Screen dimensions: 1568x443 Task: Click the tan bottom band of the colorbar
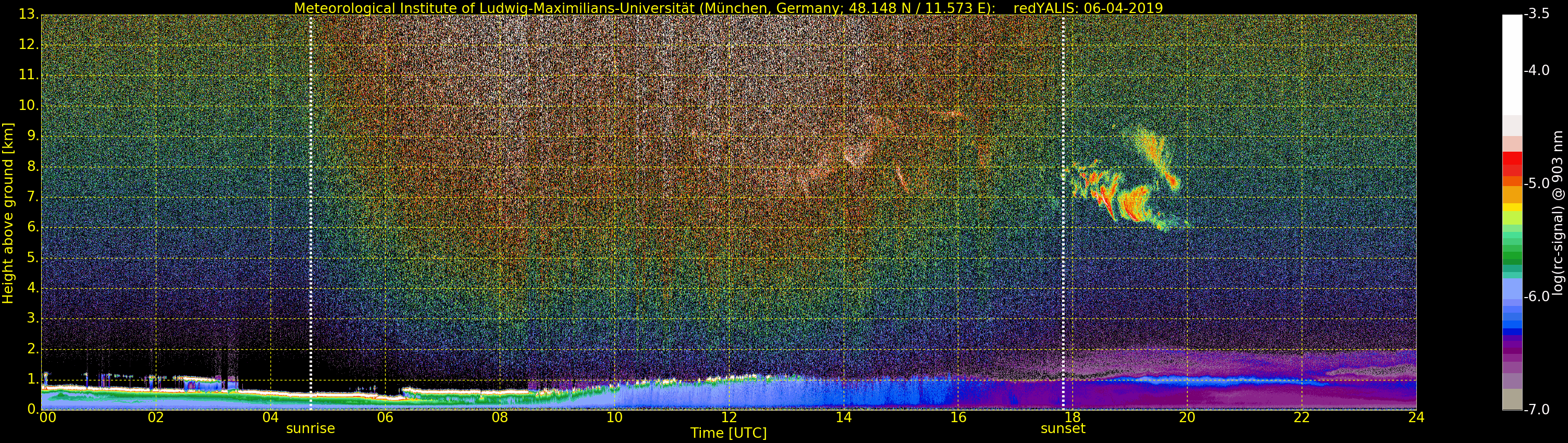click(1512, 399)
